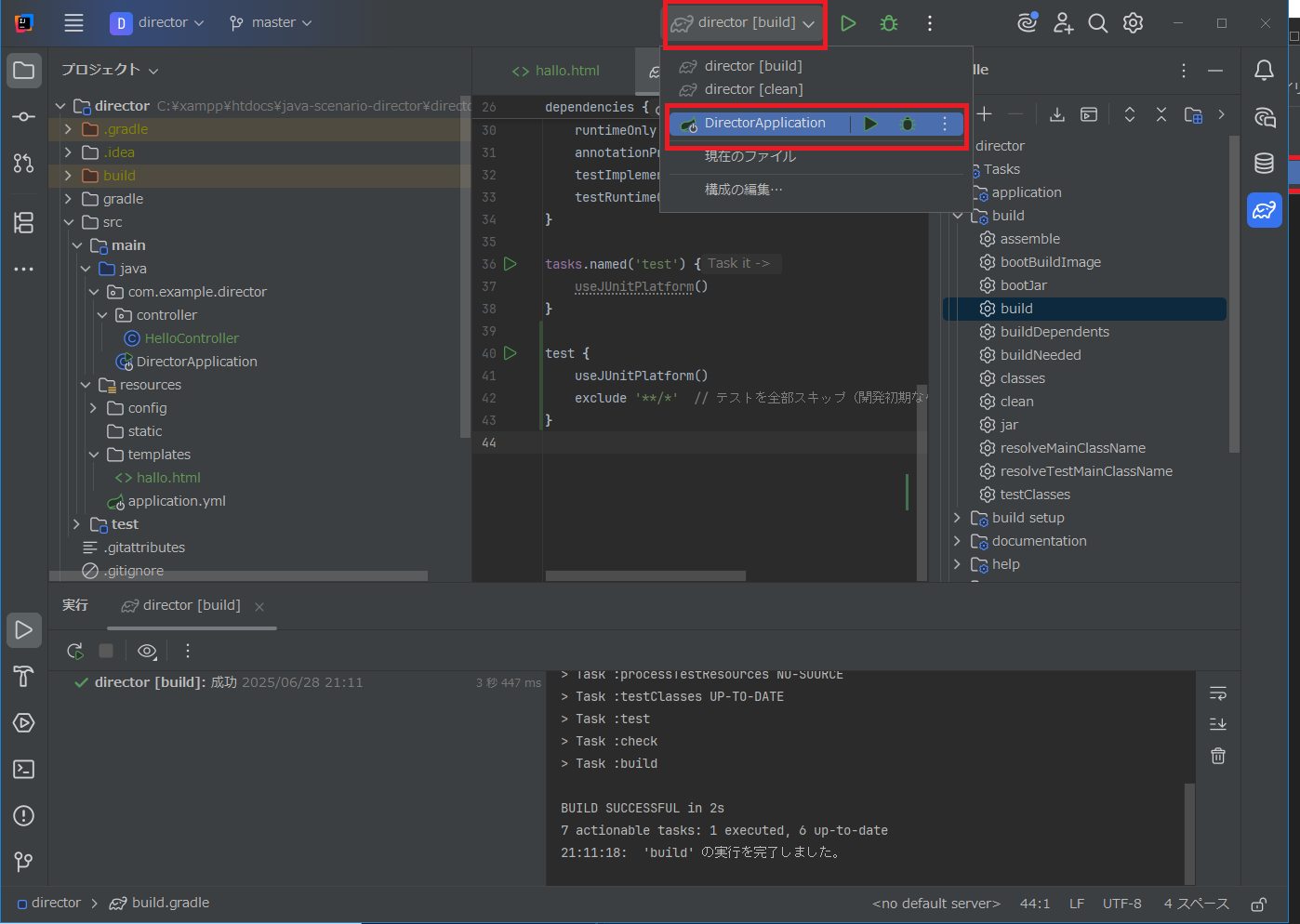Screen dimensions: 1300x924
Task: Show more tool windows ellipsis
Action: 24,269
